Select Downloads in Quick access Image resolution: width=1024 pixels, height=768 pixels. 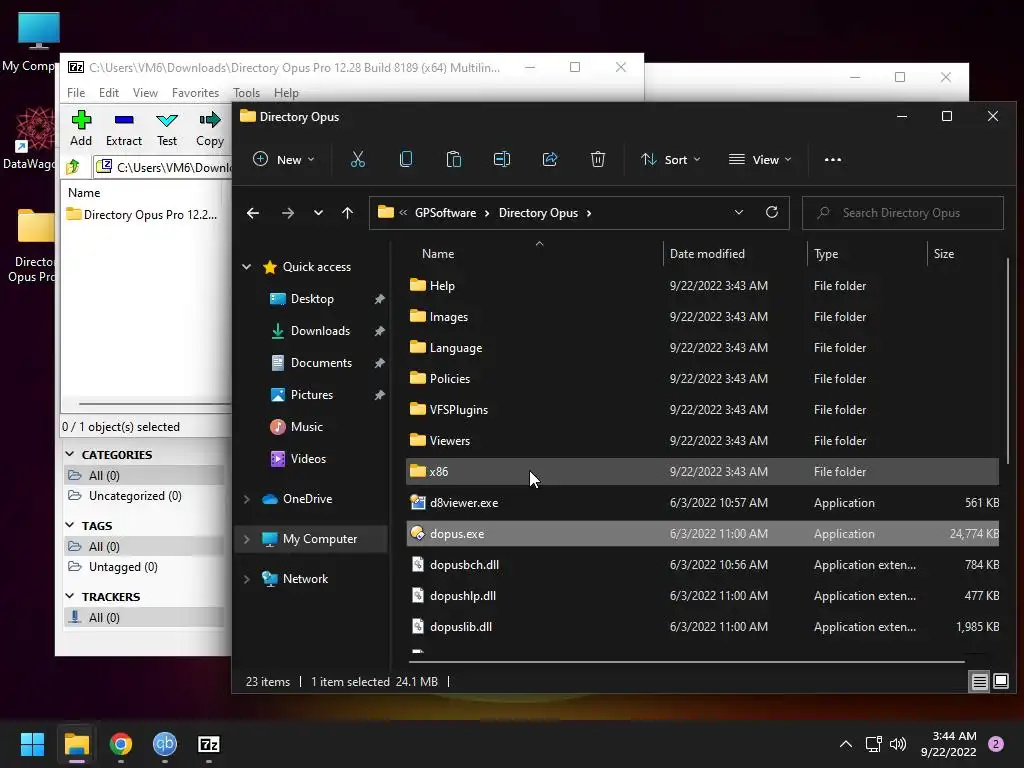point(320,331)
